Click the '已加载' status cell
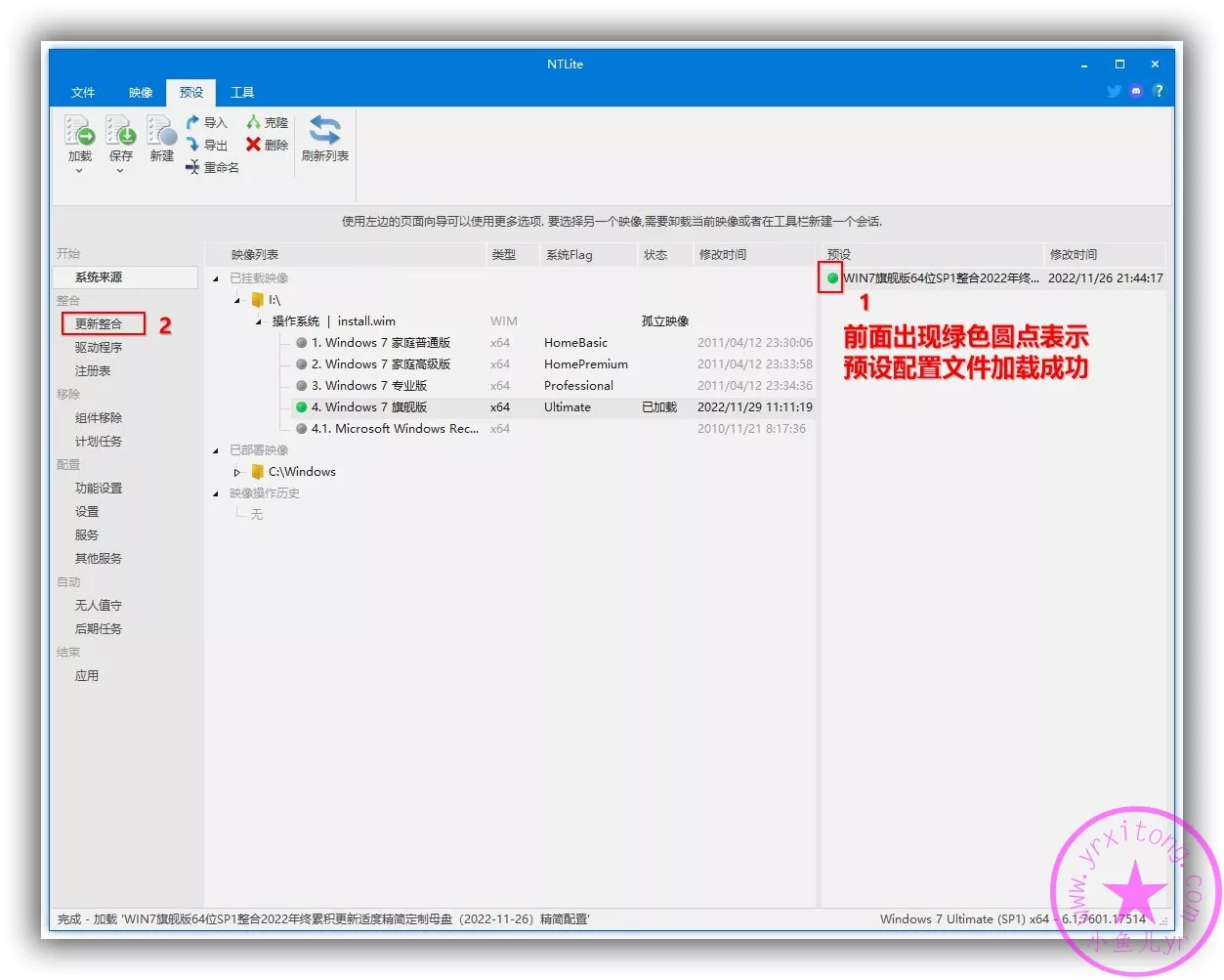This screenshot has height=980, width=1224. (659, 407)
